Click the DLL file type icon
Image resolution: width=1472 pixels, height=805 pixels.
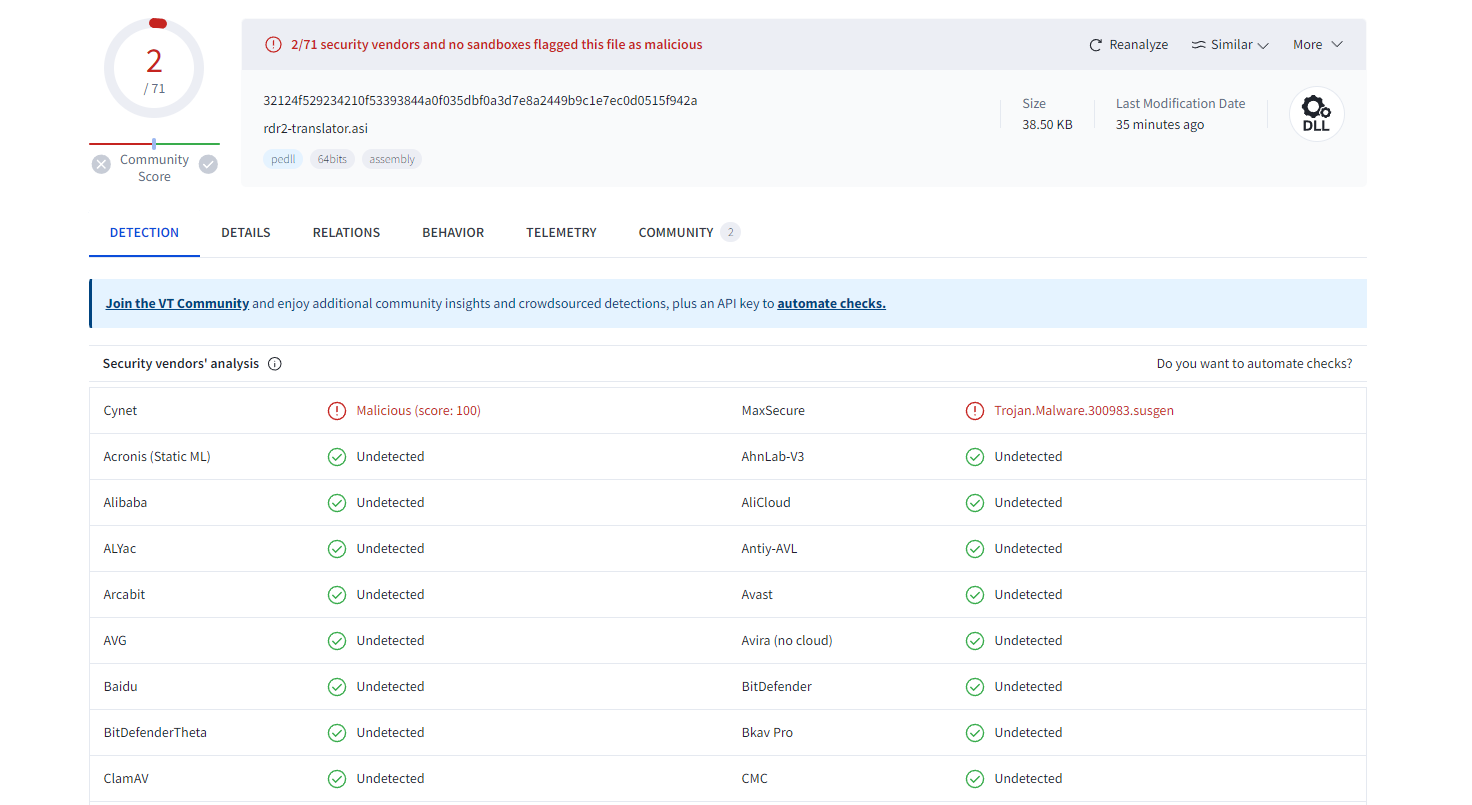[x=1316, y=114]
